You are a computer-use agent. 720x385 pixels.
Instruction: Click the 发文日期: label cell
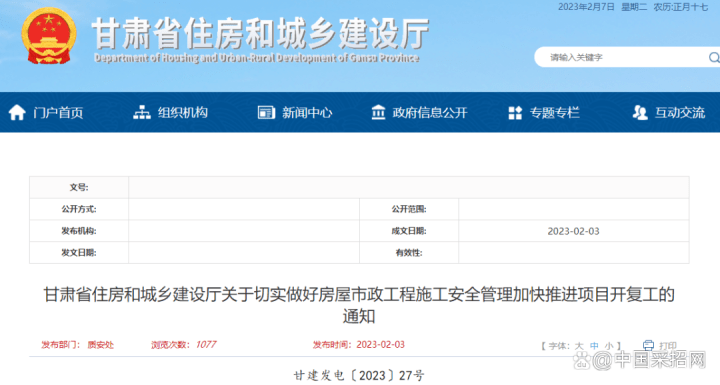pos(79,253)
